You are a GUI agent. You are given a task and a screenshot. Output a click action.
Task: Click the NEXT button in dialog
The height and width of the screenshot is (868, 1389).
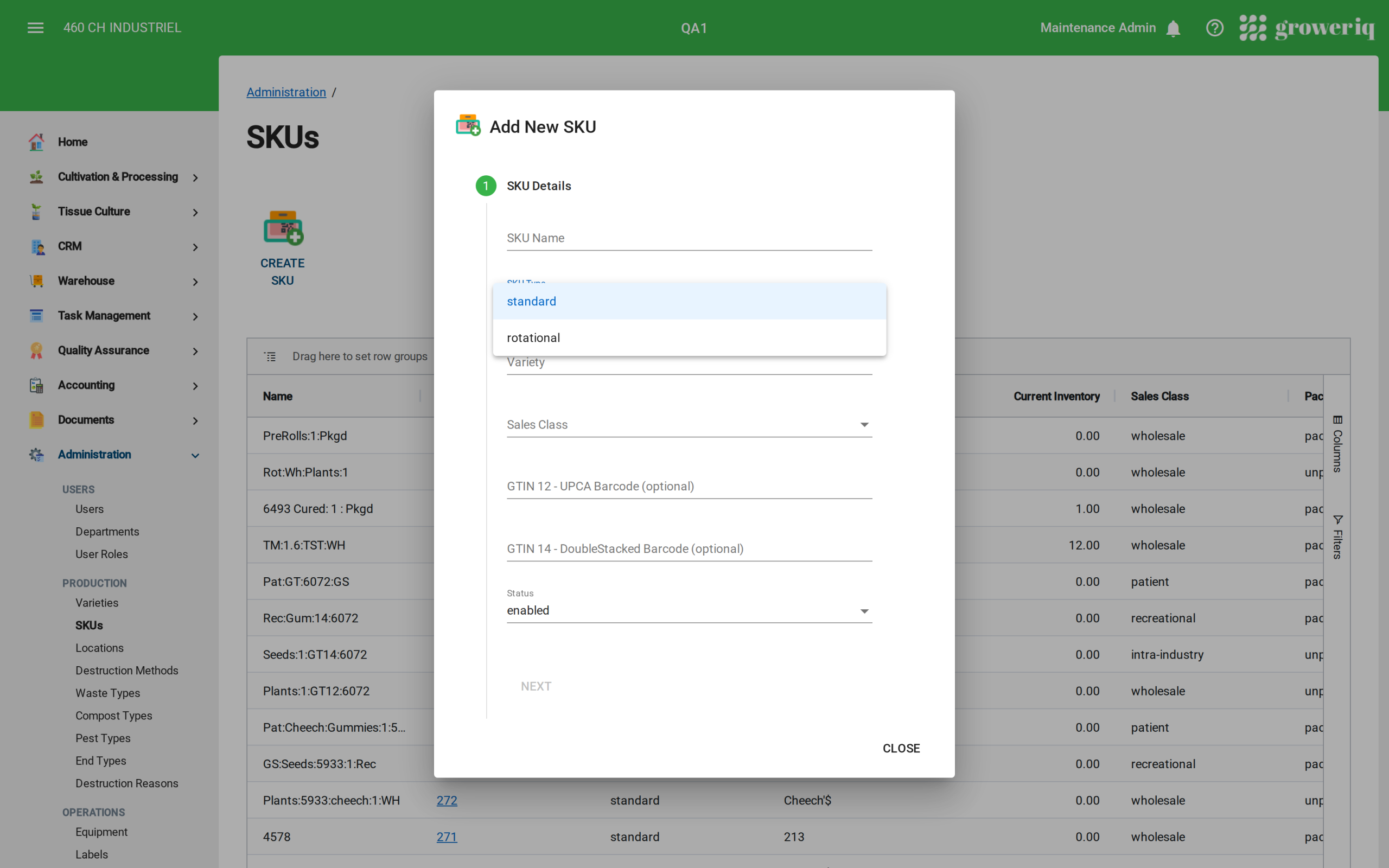pyautogui.click(x=536, y=687)
